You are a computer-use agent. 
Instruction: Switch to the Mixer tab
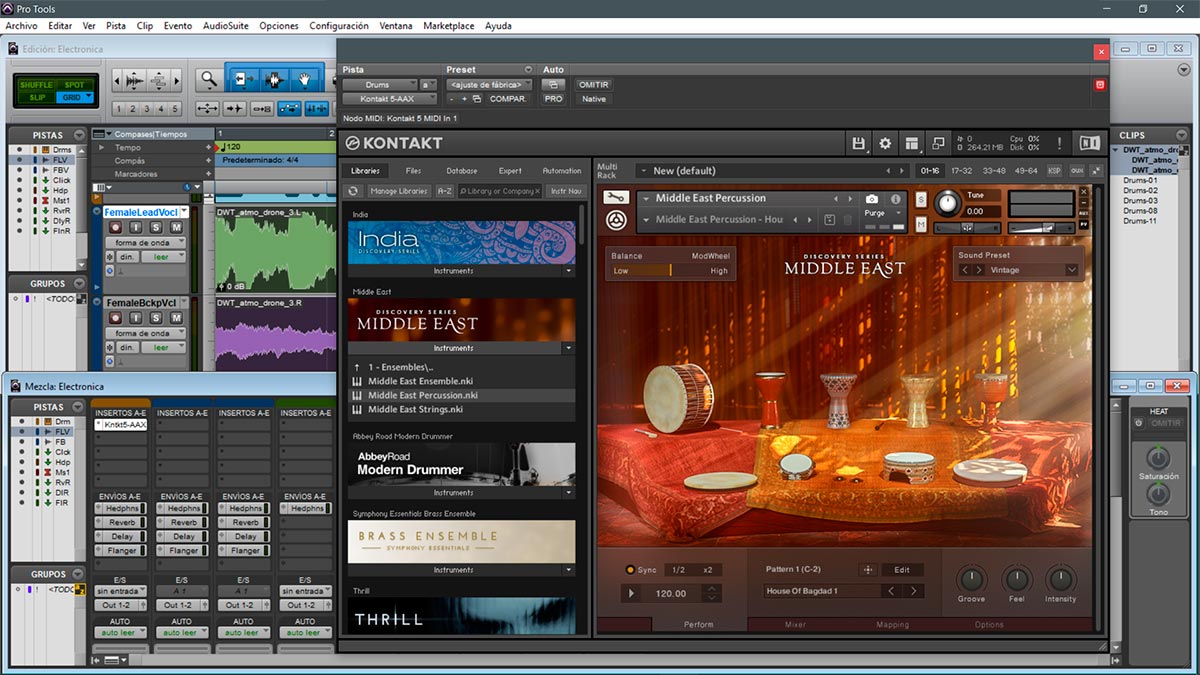tap(795, 625)
